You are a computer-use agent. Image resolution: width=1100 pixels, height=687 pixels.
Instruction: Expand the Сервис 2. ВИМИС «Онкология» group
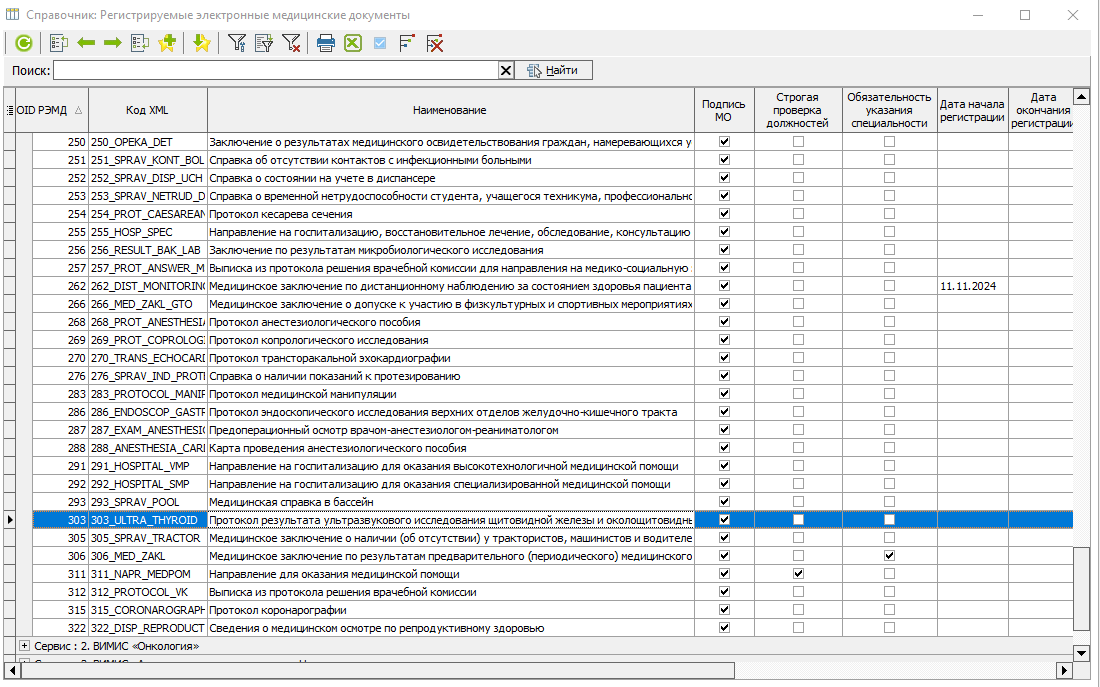pyautogui.click(x=24, y=646)
